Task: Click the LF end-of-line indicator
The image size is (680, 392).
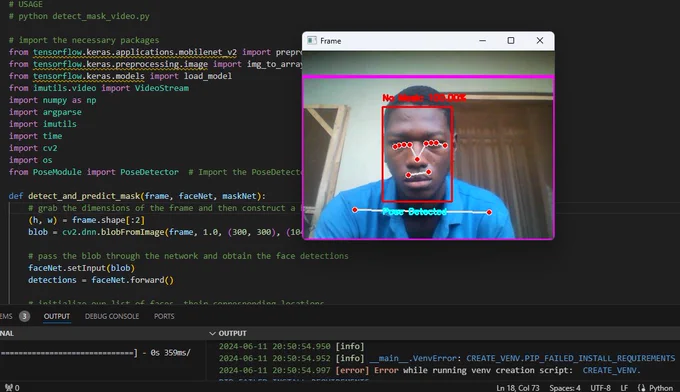Action: click(x=624, y=388)
